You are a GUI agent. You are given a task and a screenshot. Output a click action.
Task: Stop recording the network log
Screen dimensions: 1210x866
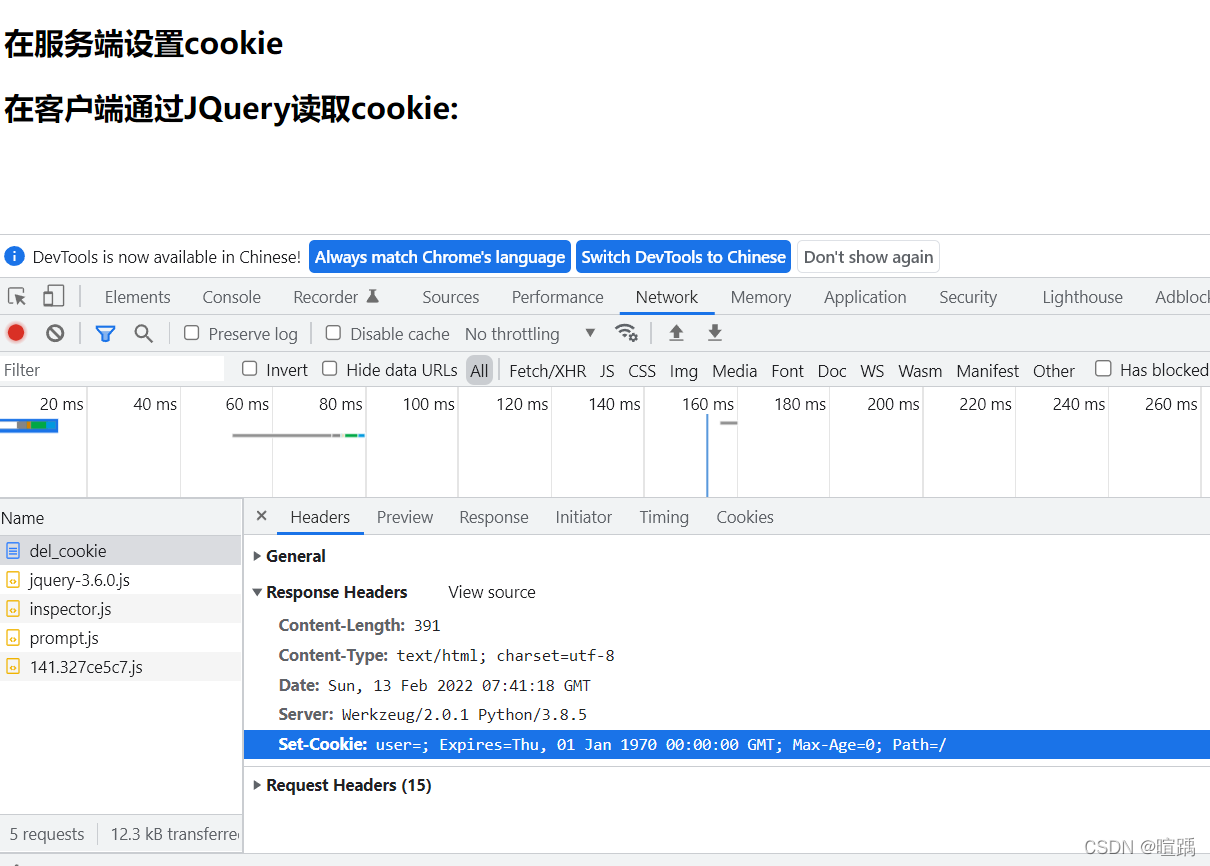pos(16,333)
